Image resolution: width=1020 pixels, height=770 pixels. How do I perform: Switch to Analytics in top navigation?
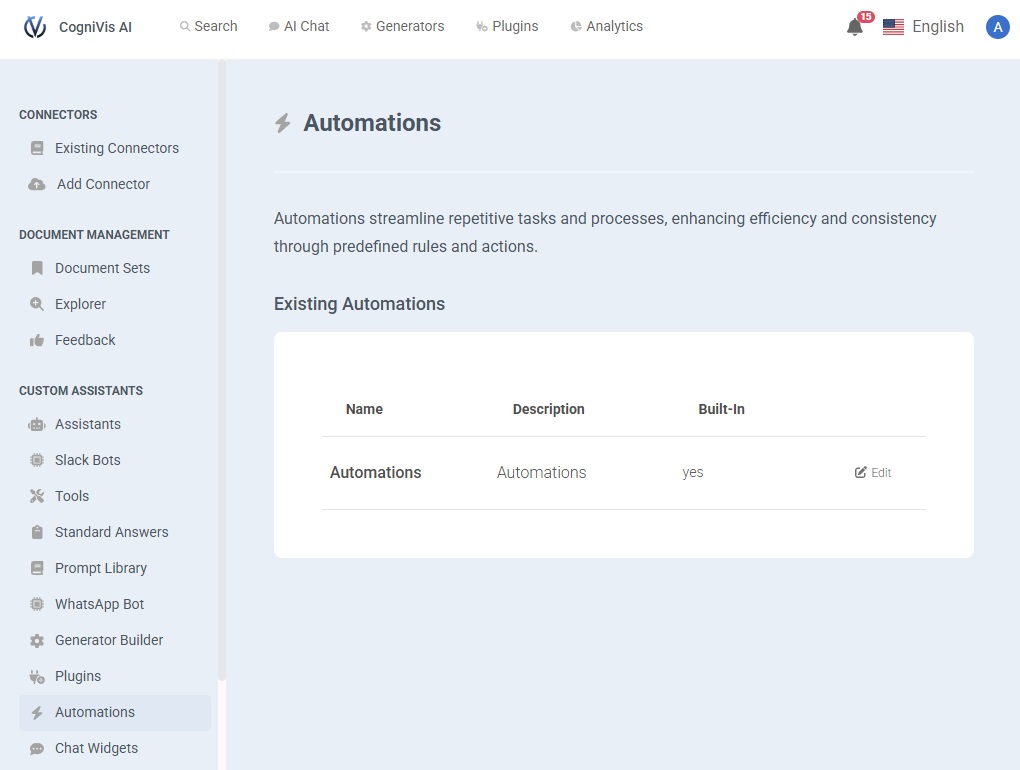click(606, 26)
